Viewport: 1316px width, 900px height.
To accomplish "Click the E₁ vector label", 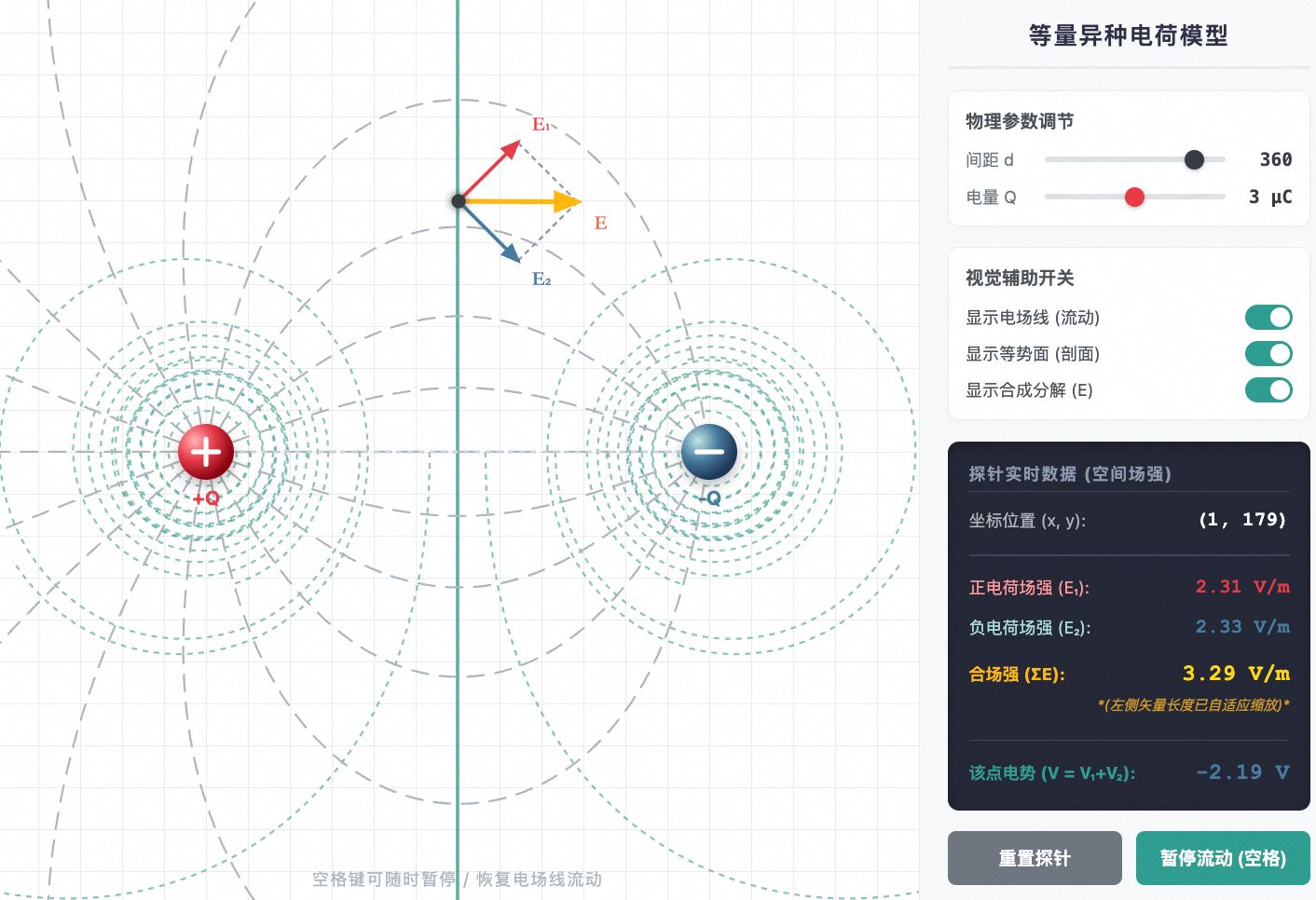I will click(541, 124).
